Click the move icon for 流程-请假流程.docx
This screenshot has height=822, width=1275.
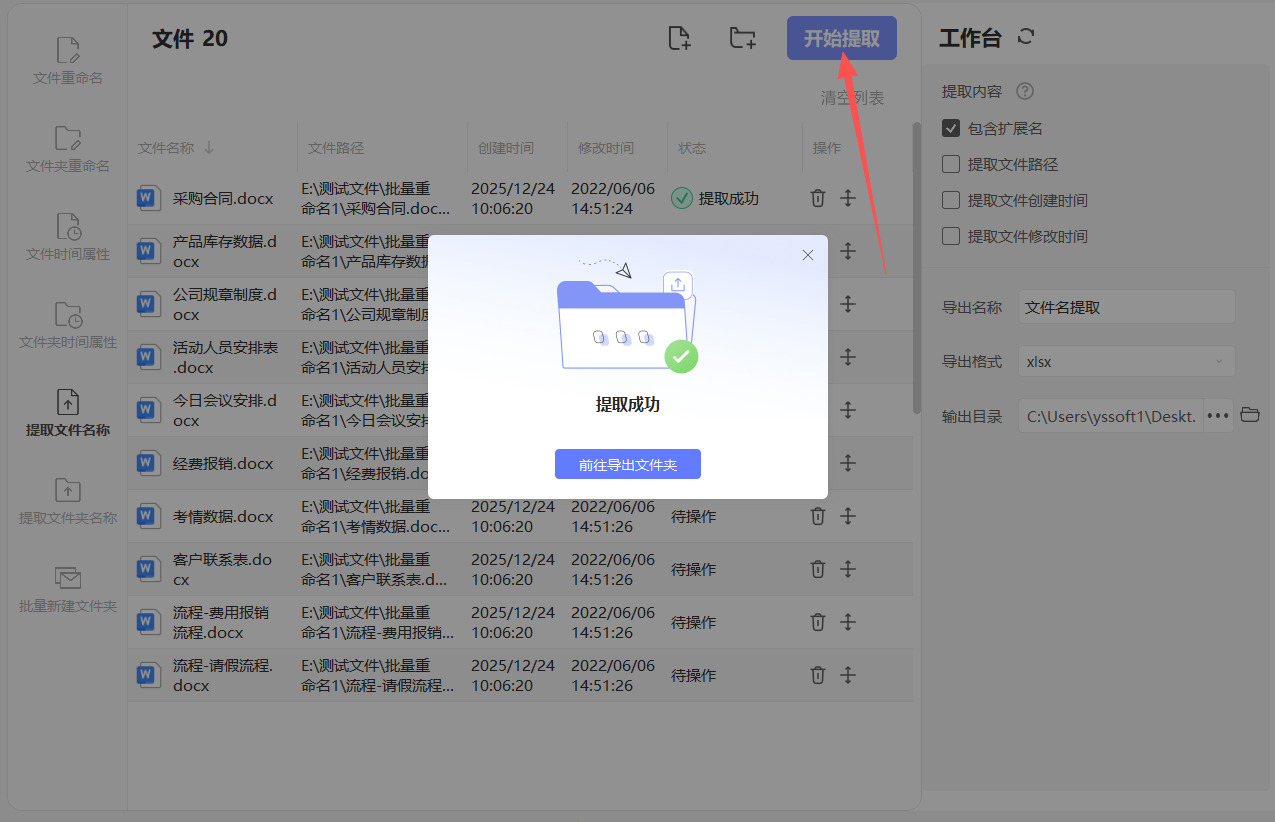click(848, 675)
